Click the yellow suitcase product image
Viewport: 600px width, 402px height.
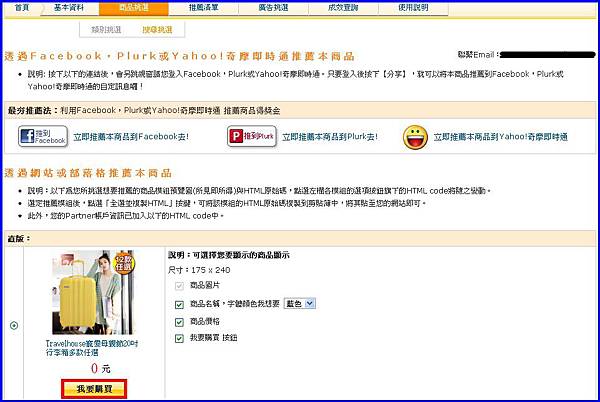click(94, 293)
